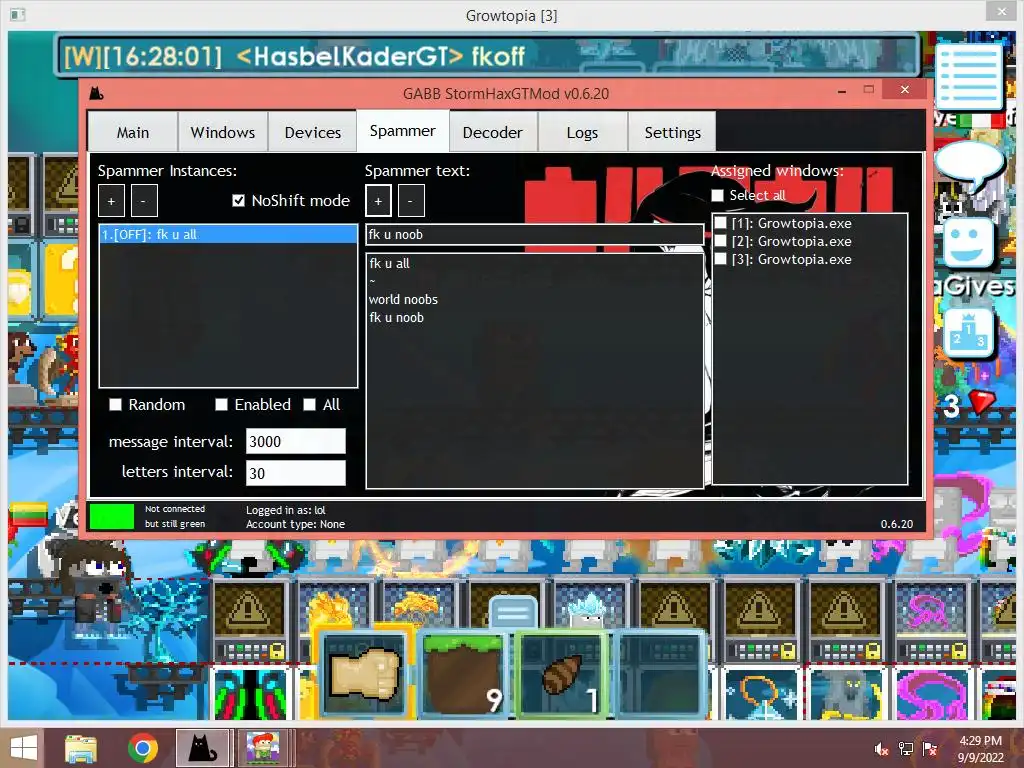The image size is (1024, 768).
Task: Switch to the Main tab
Action: 133,132
